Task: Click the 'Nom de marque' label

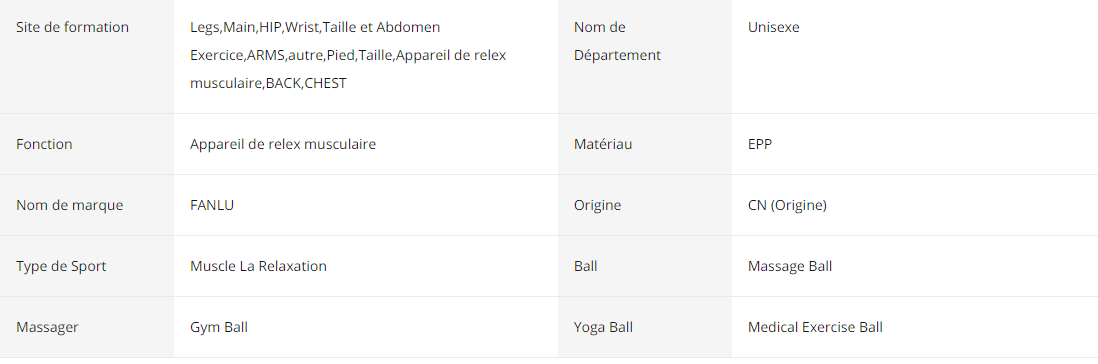Action: (x=69, y=205)
